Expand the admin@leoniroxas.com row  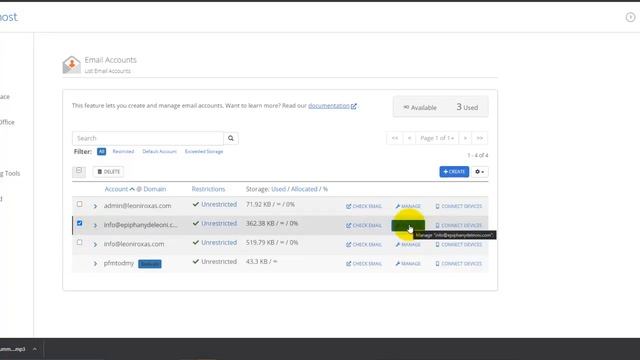click(x=95, y=206)
